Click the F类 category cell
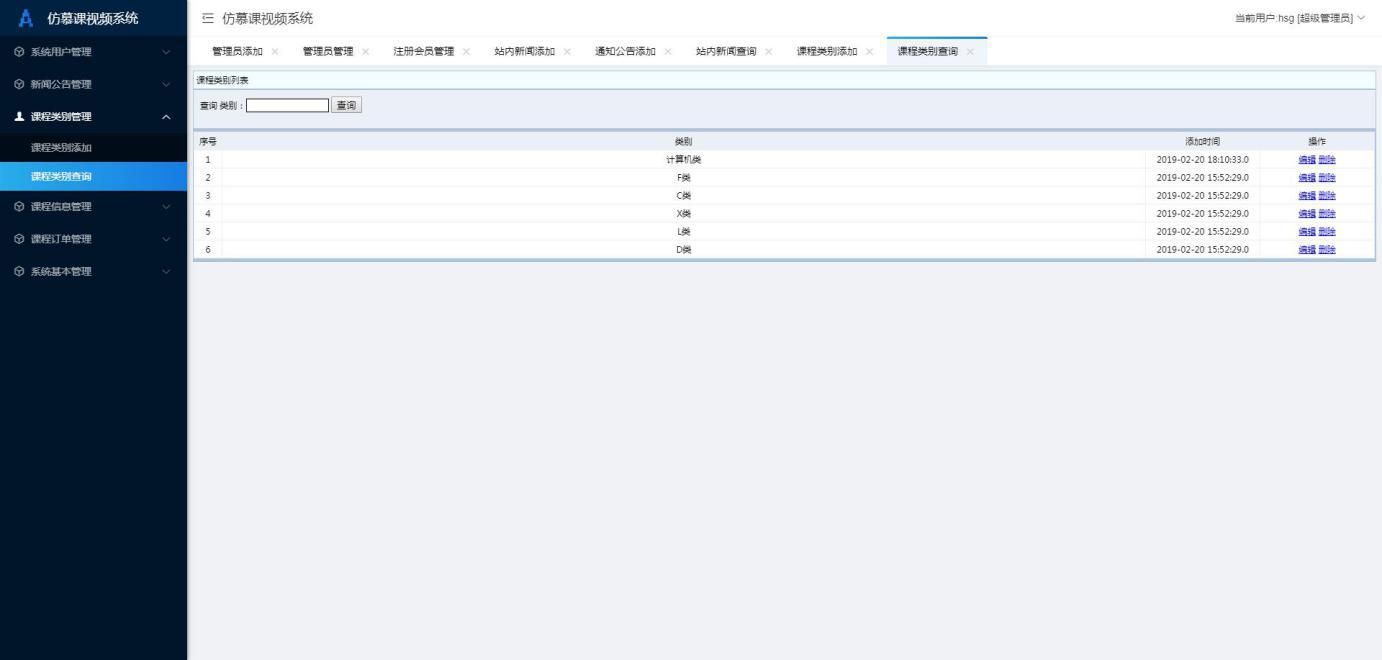Viewport: 1382px width, 660px height. pos(684,178)
